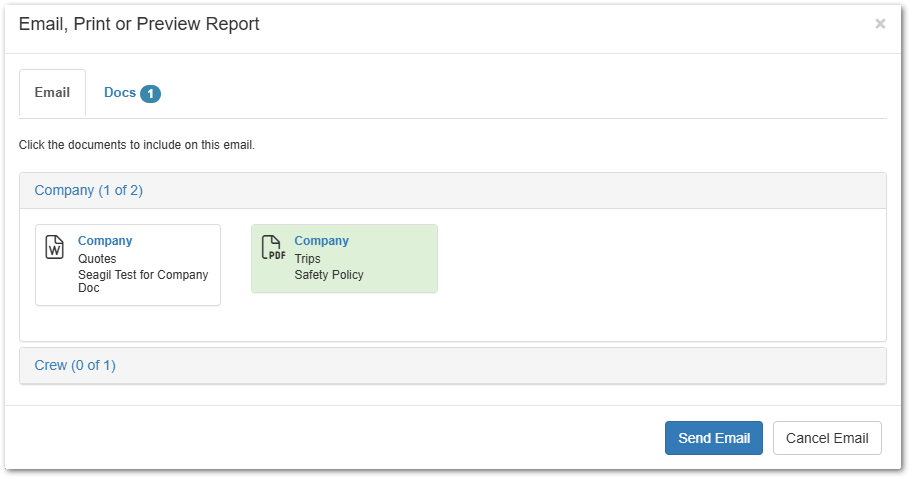Click the Company link above Trips
910x478 pixels.
coord(322,241)
